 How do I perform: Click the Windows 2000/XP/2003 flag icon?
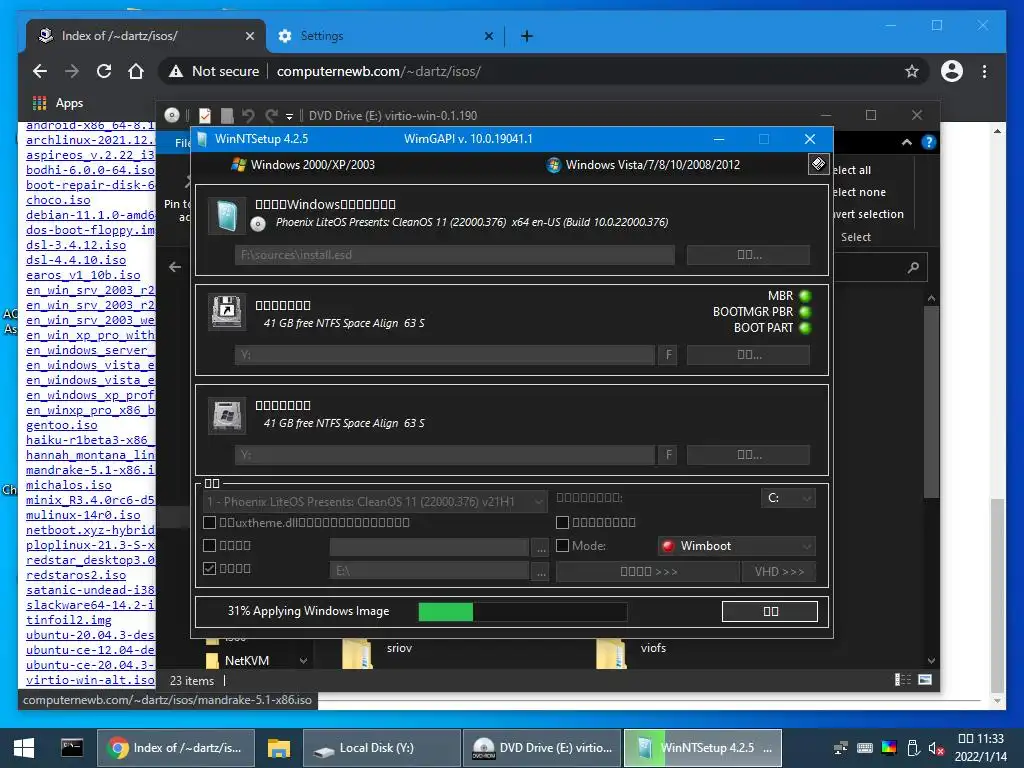(238, 165)
